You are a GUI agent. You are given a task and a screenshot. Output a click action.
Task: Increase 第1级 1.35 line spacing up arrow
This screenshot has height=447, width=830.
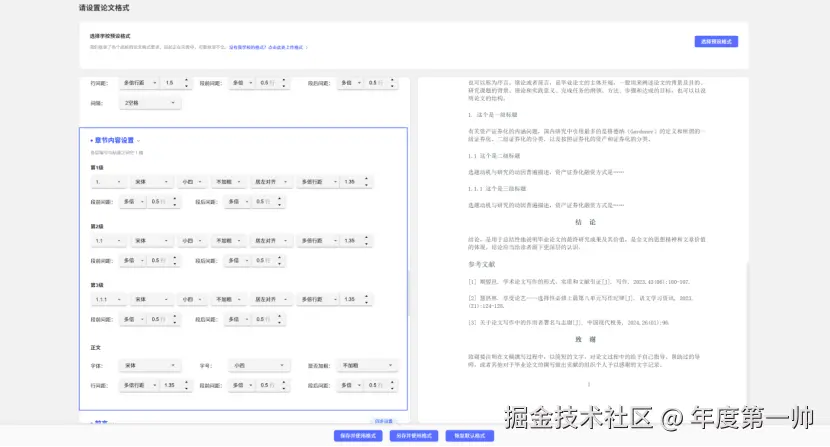pos(366,179)
